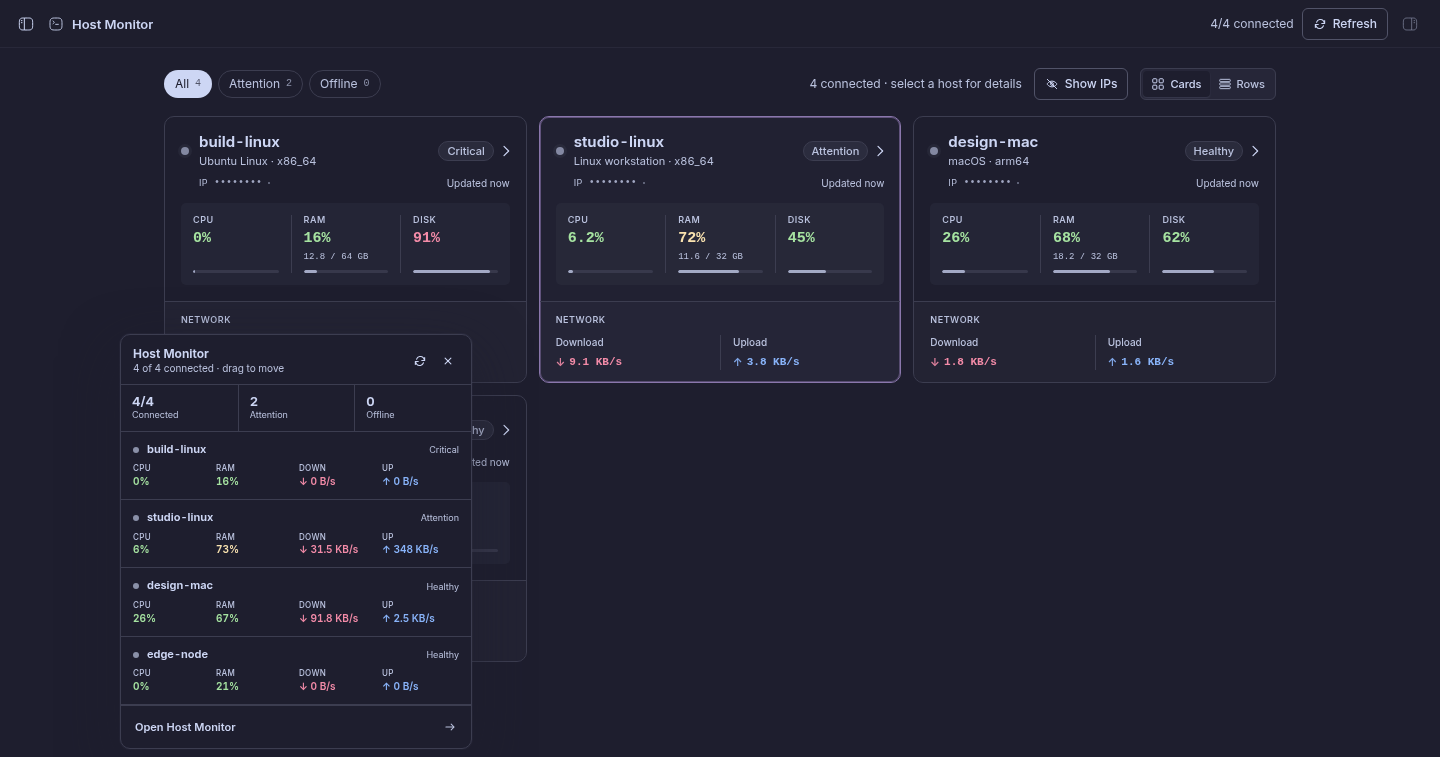Click studio-linux upload arrow icon 3.8 KB/s
The image size is (1440, 757).
(x=738, y=362)
